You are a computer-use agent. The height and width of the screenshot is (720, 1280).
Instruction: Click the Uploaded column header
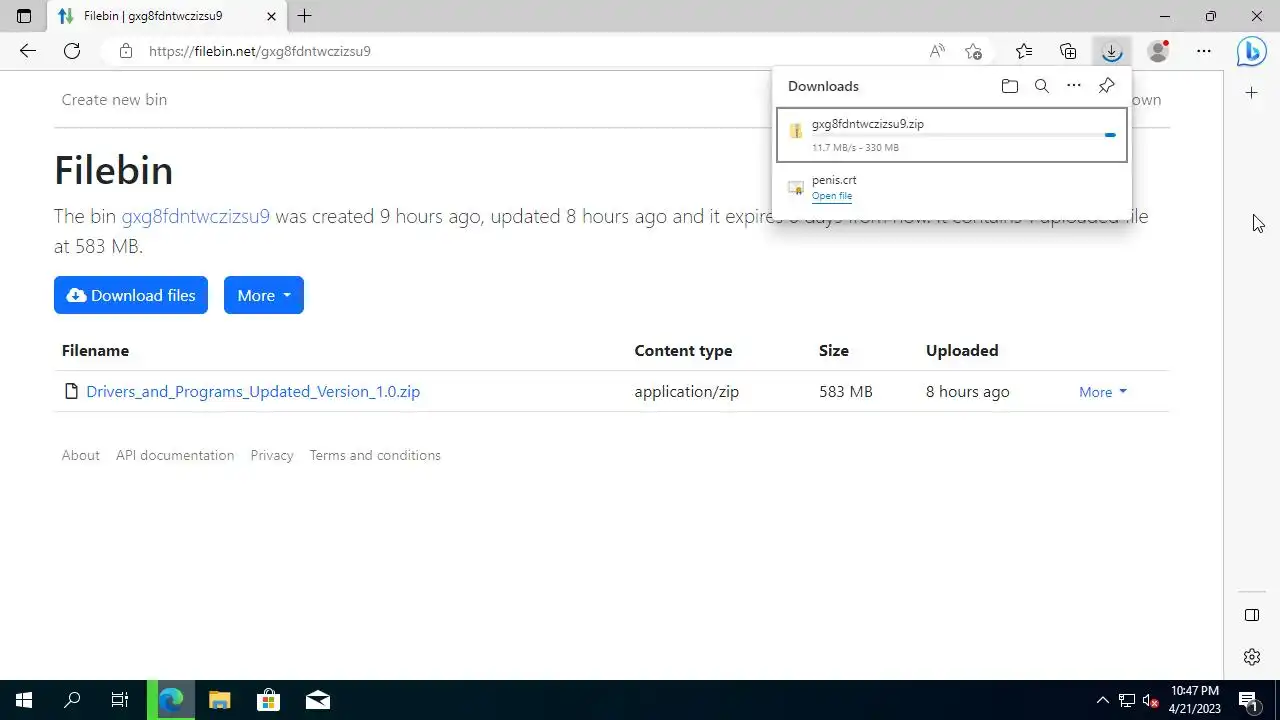pyautogui.click(x=962, y=351)
